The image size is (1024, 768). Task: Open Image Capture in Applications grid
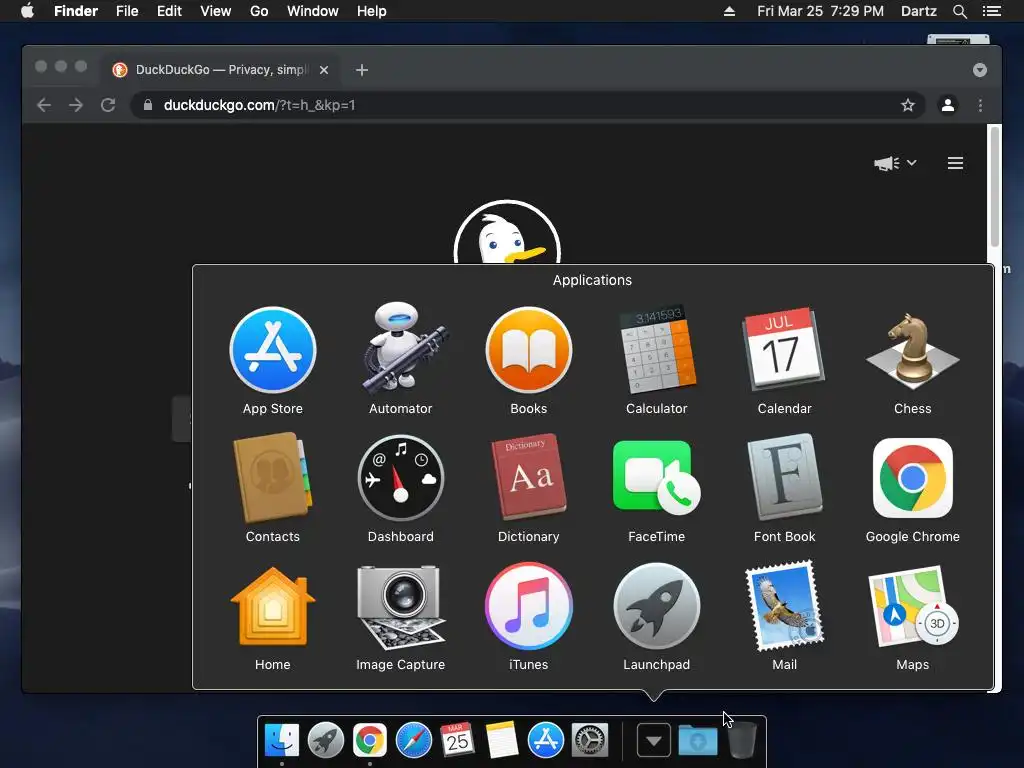pyautogui.click(x=401, y=607)
